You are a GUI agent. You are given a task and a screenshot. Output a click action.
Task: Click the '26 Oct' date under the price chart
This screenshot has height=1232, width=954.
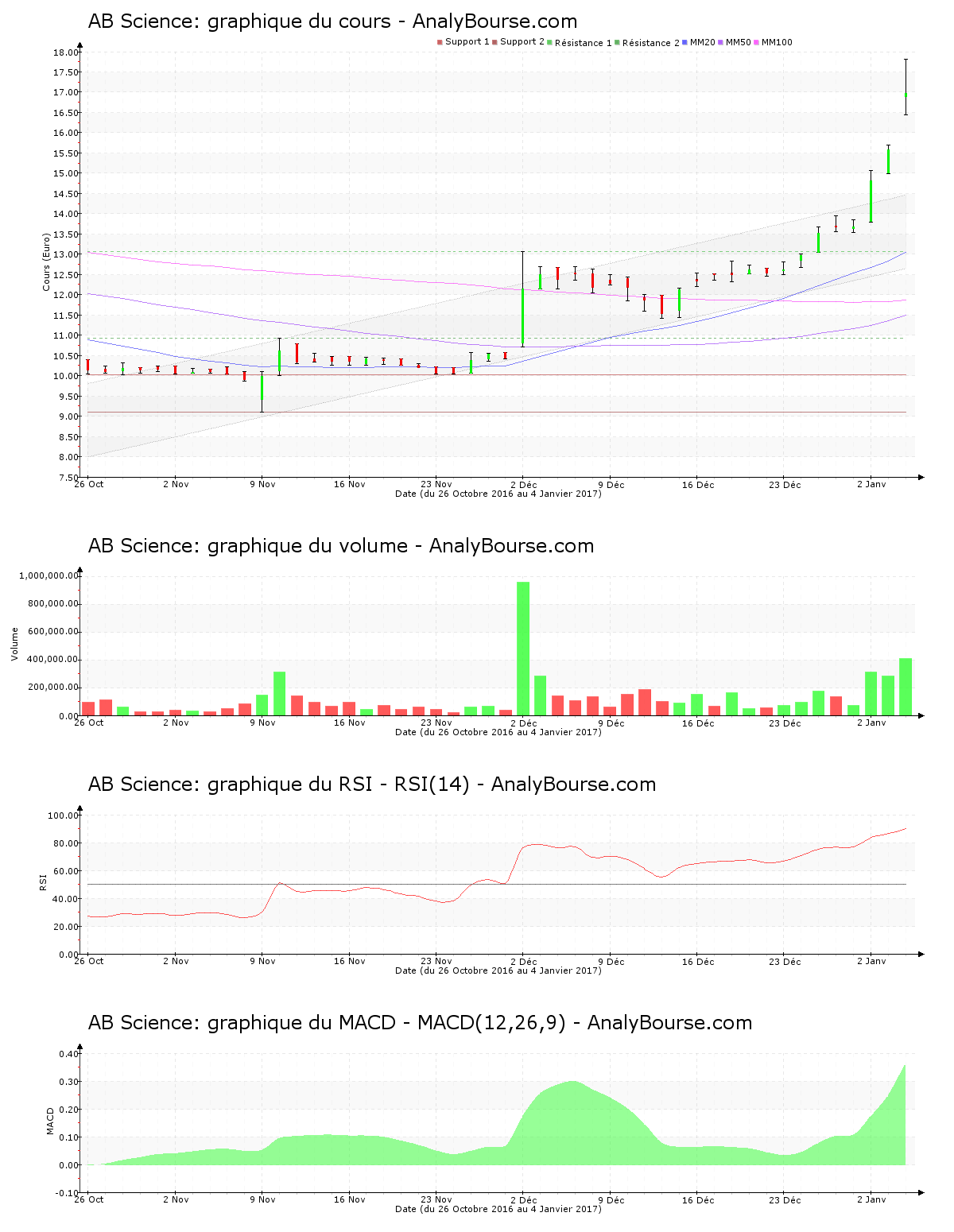pos(89,484)
